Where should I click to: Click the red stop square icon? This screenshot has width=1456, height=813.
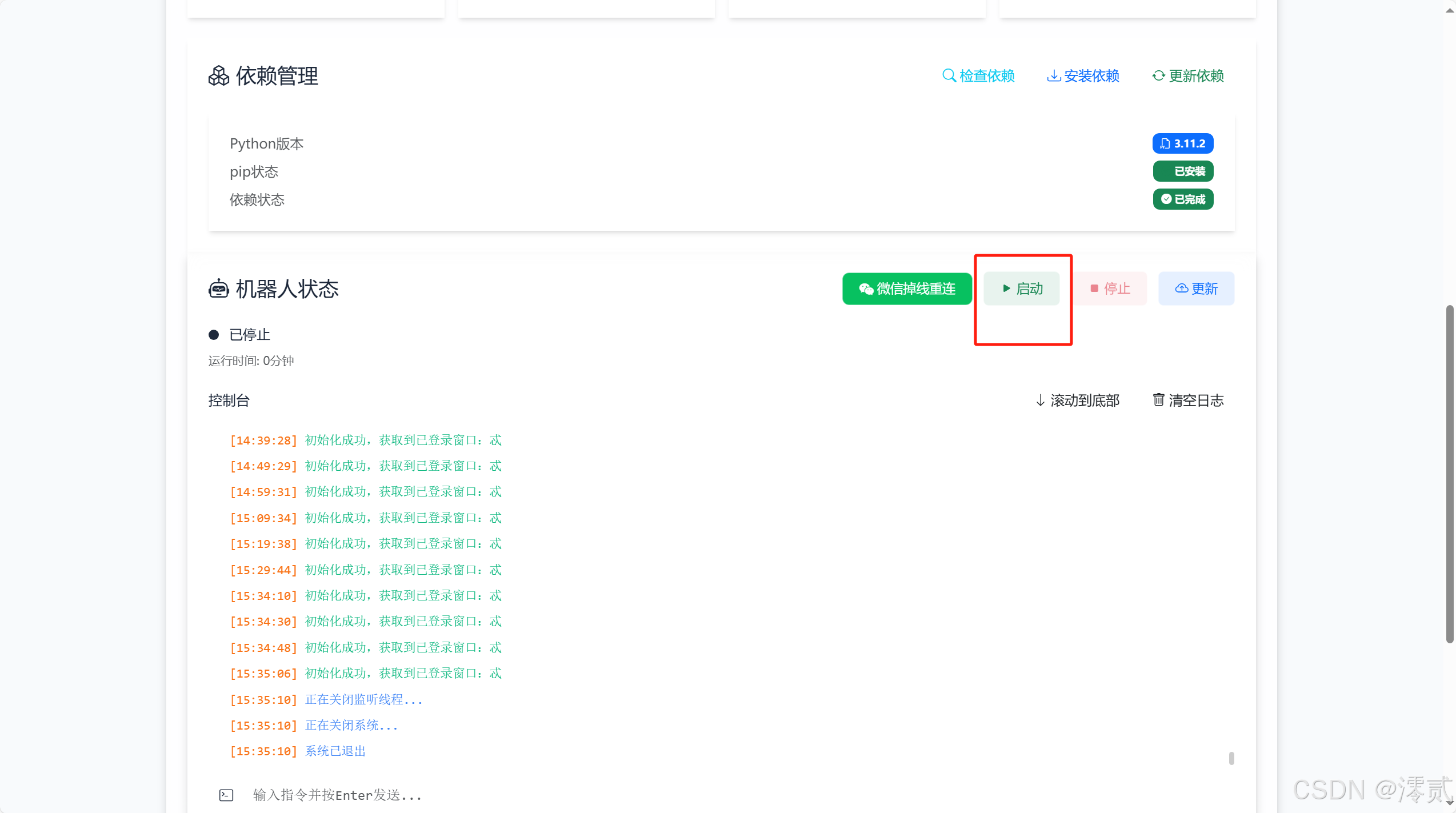1094,289
